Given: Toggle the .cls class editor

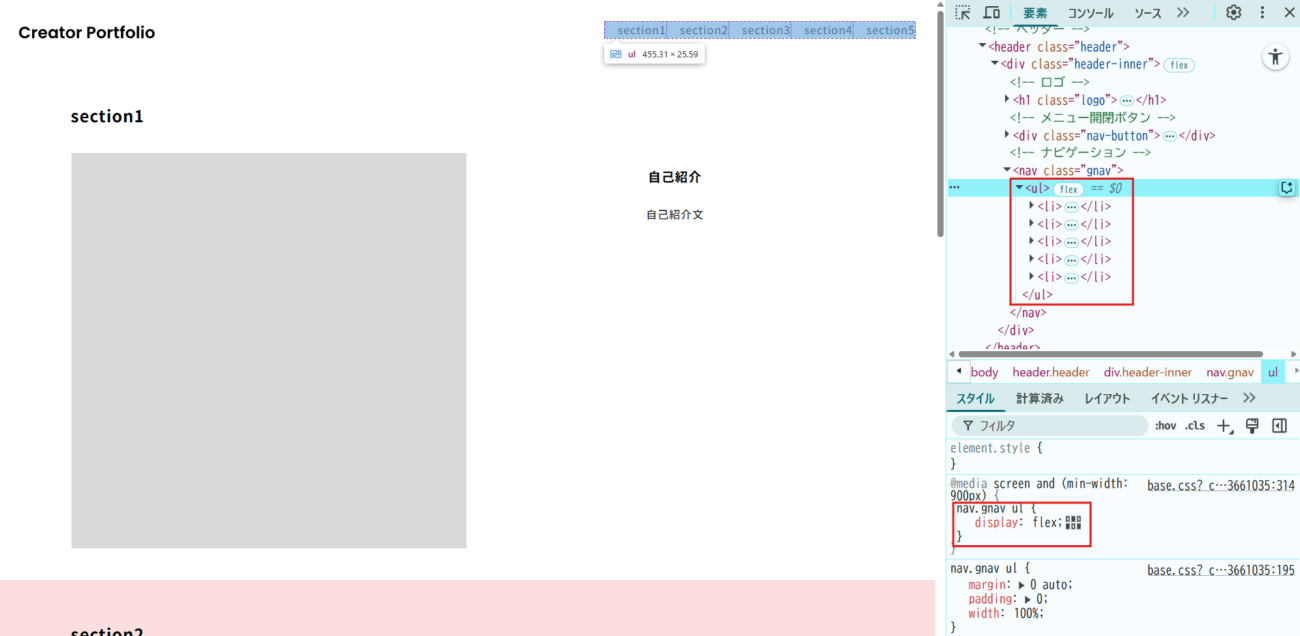Looking at the screenshot, I should coord(1195,426).
